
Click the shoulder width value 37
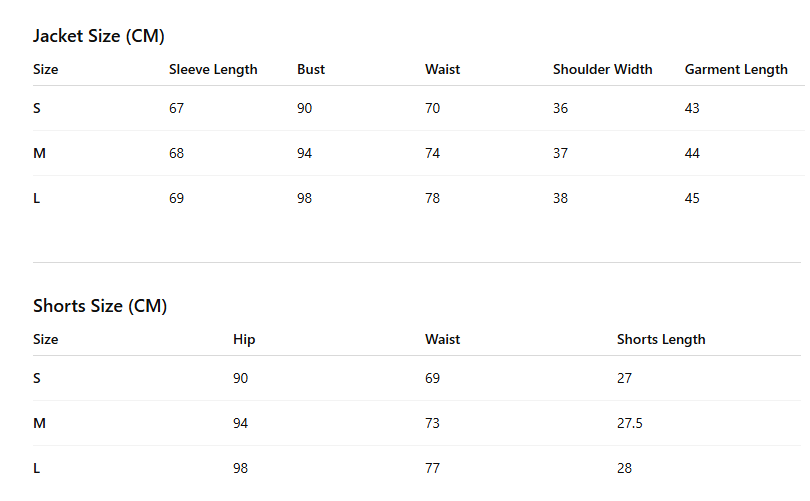coord(560,153)
